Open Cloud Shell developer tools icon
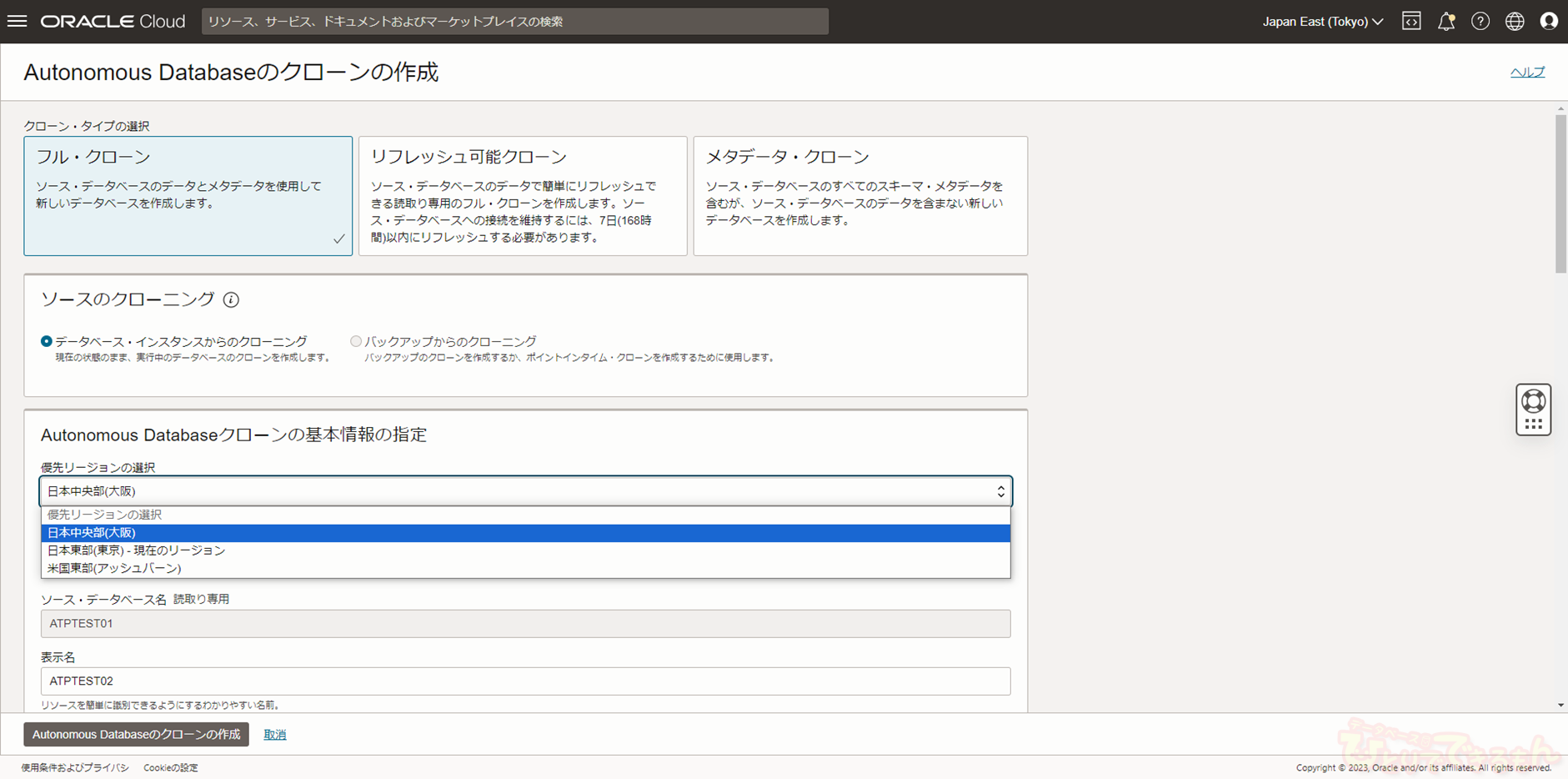The width and height of the screenshot is (1568, 779). 1411,22
